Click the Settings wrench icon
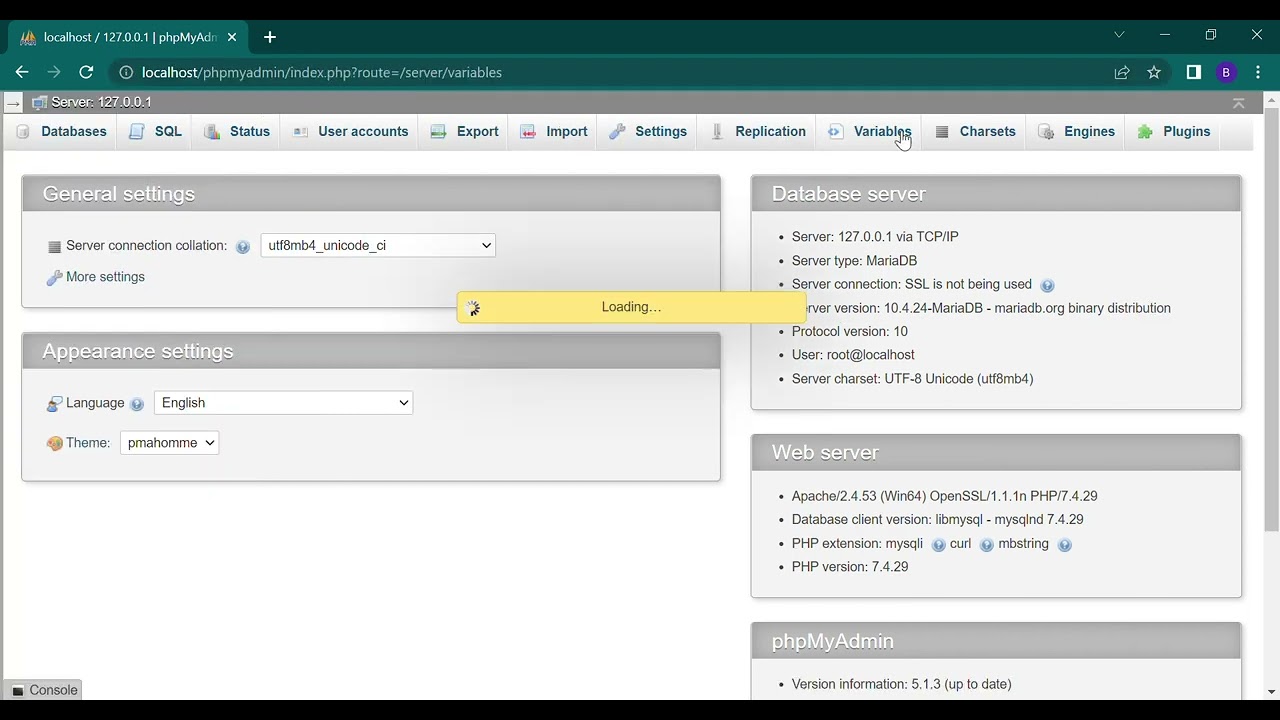The width and height of the screenshot is (1280, 720). [x=618, y=132]
